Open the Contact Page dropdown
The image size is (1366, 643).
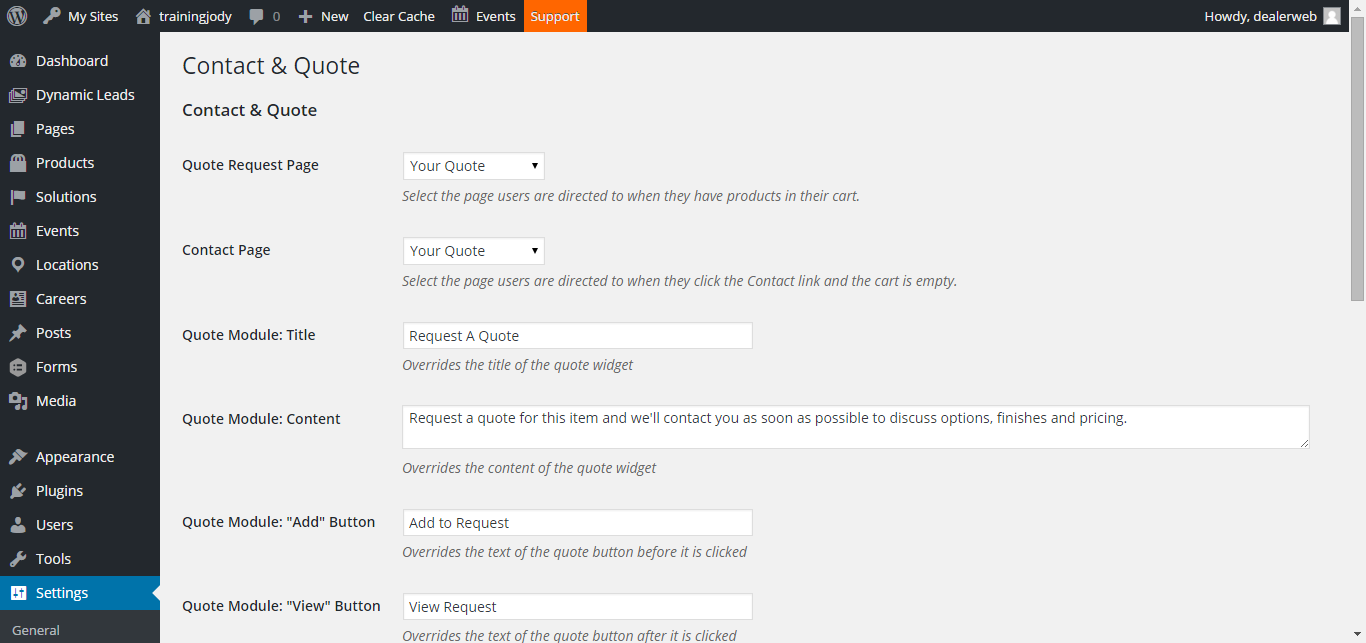474,251
